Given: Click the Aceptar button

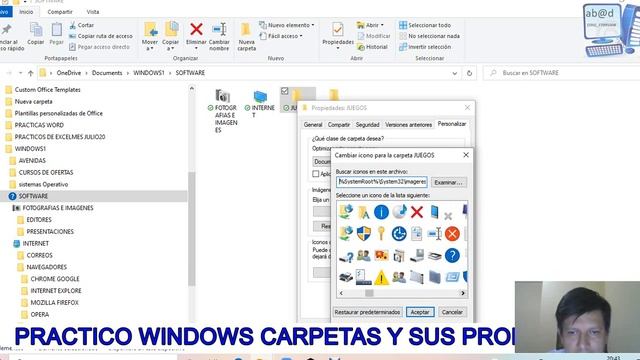Looking at the screenshot, I should tap(420, 312).
